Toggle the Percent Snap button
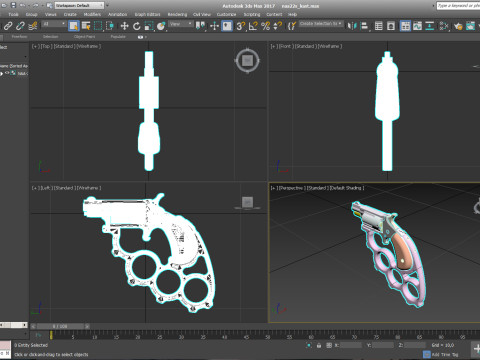The image size is (480, 360). point(265,26)
